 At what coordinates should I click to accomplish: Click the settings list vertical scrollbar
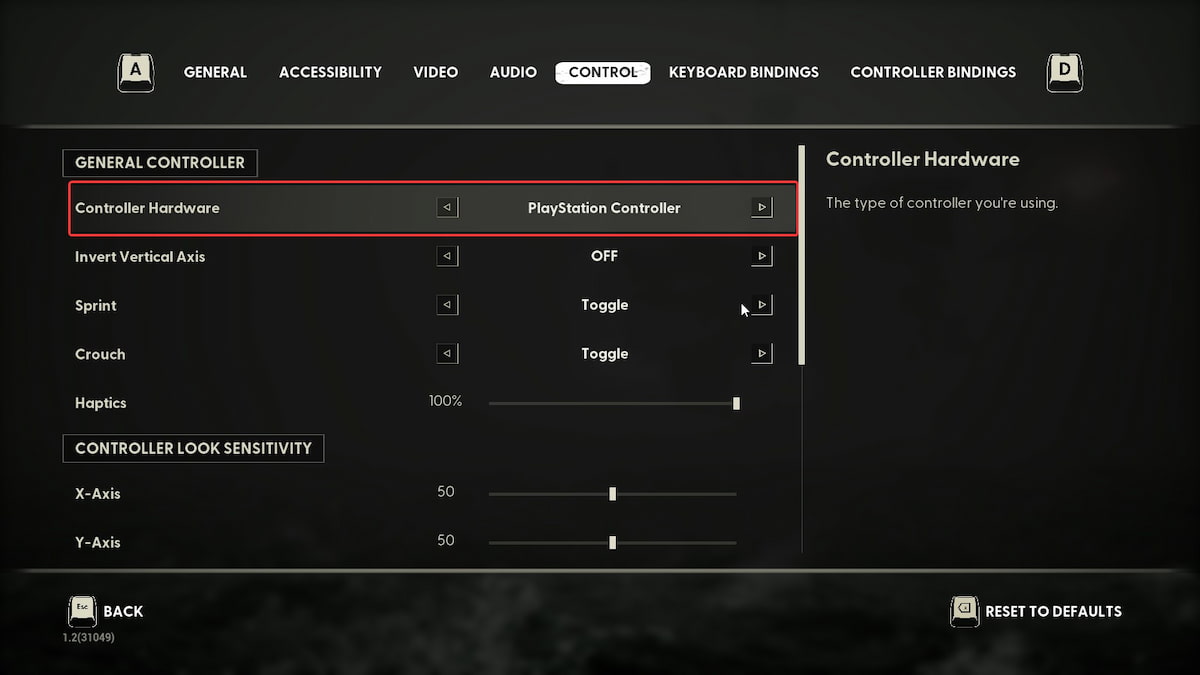click(801, 256)
